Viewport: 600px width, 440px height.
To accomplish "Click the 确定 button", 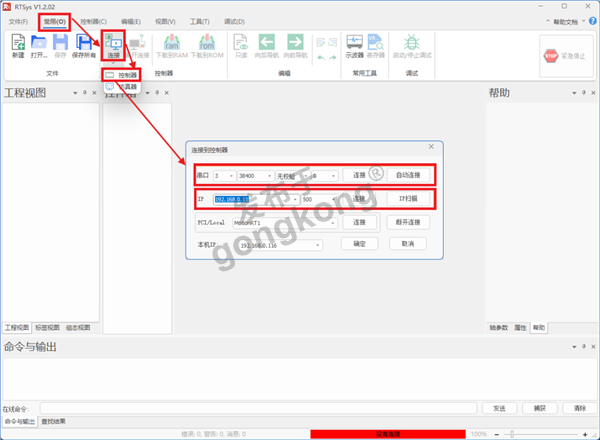I will pos(359,244).
